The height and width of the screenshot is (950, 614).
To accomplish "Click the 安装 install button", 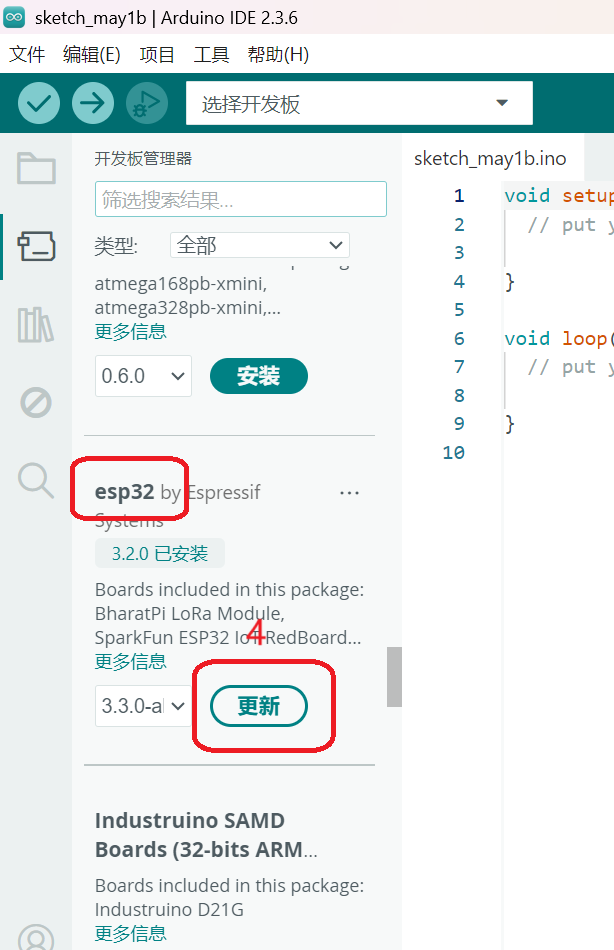I will point(259,376).
